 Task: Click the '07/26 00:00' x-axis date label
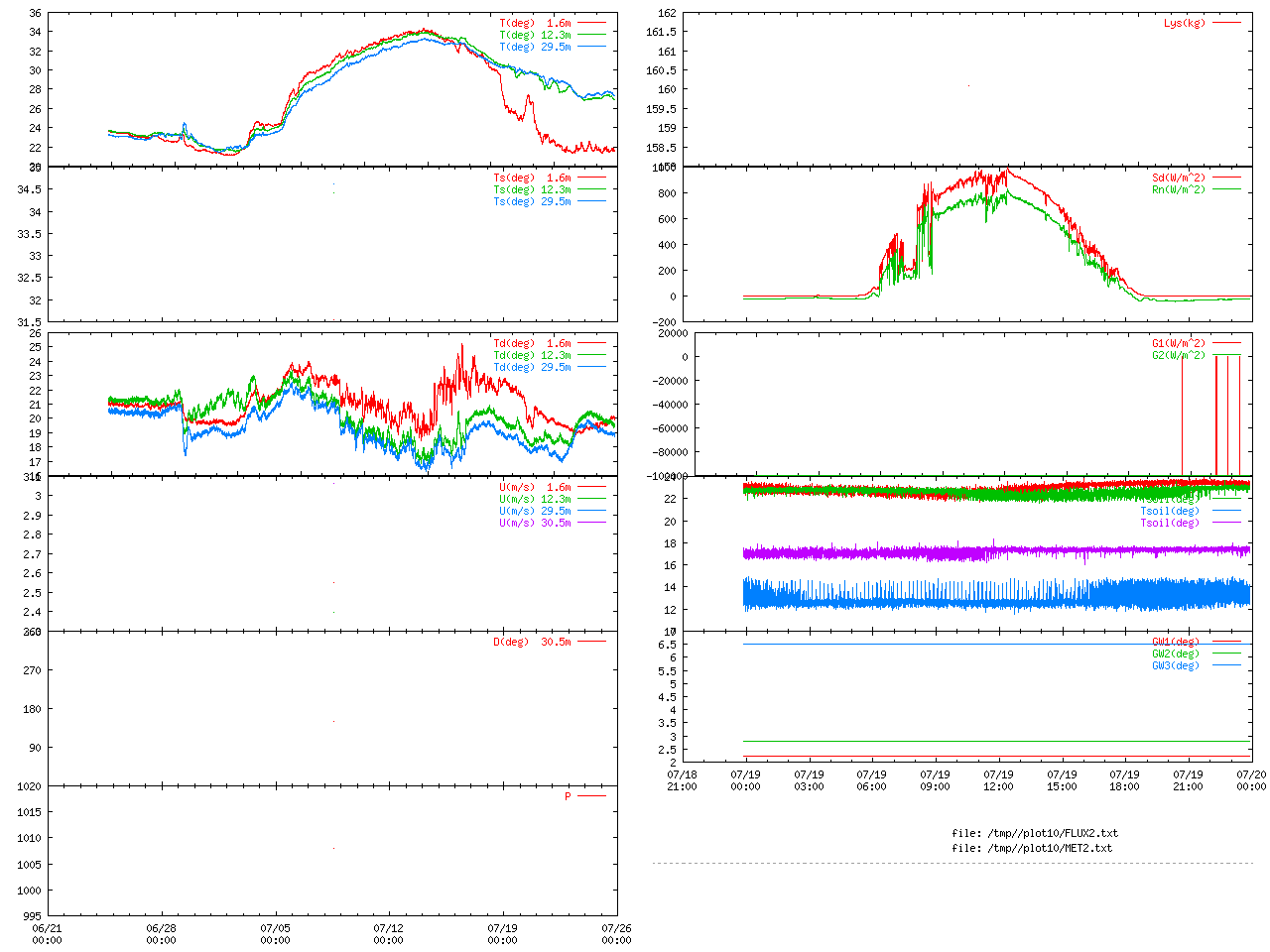pos(616,934)
